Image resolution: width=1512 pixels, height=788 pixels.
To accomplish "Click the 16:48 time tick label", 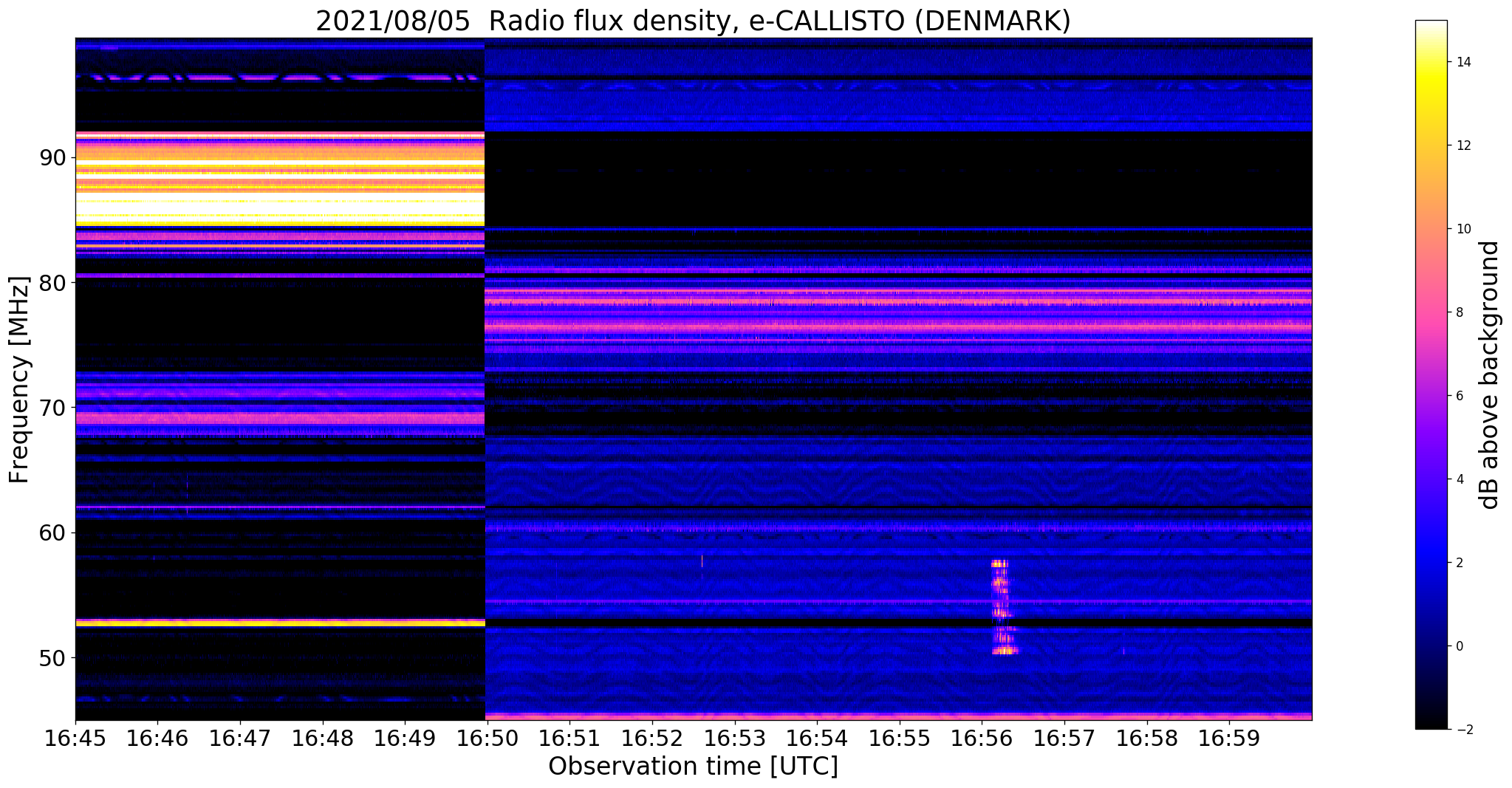I will point(322,738).
